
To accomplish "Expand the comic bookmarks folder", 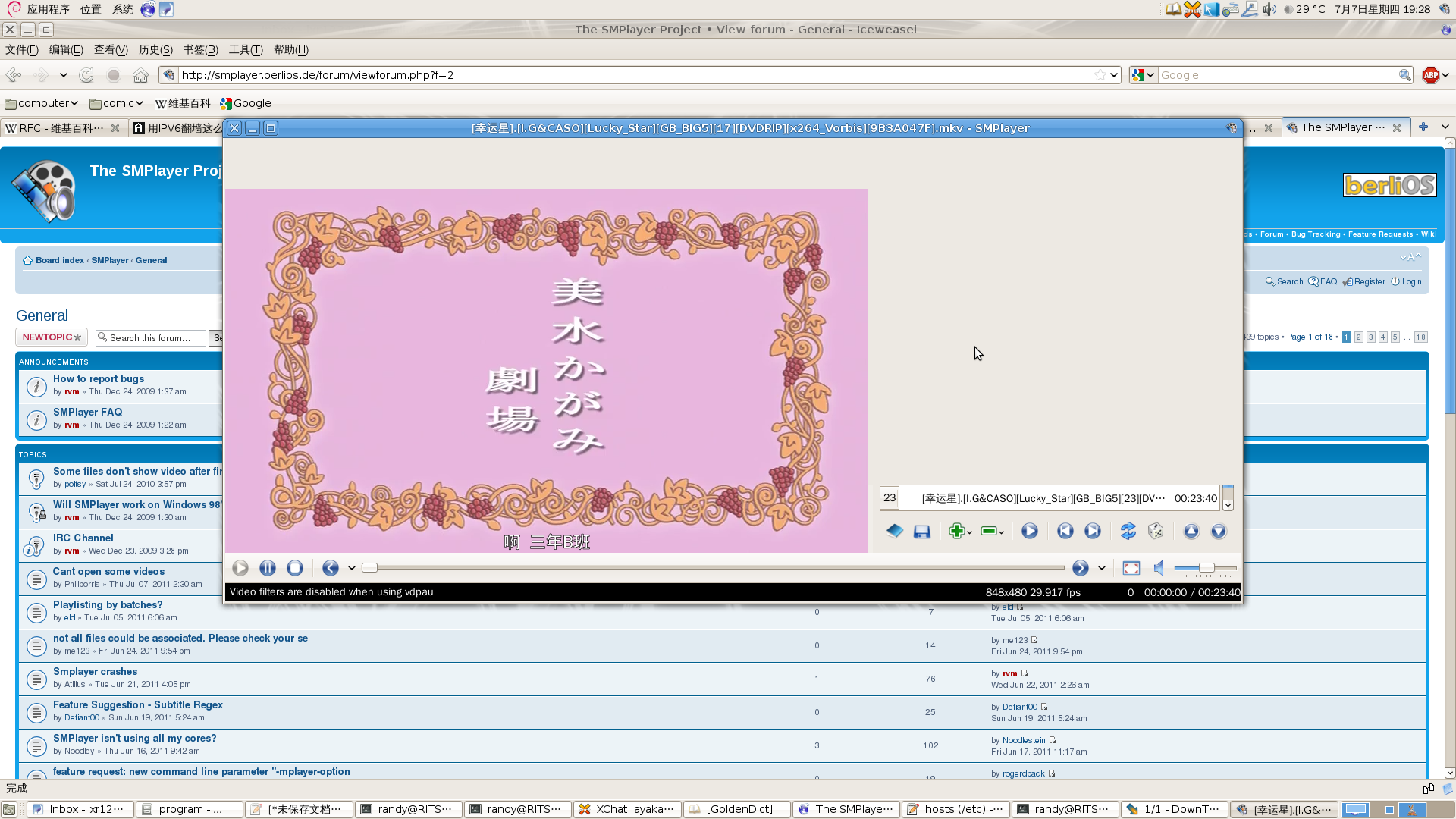I will 117,103.
